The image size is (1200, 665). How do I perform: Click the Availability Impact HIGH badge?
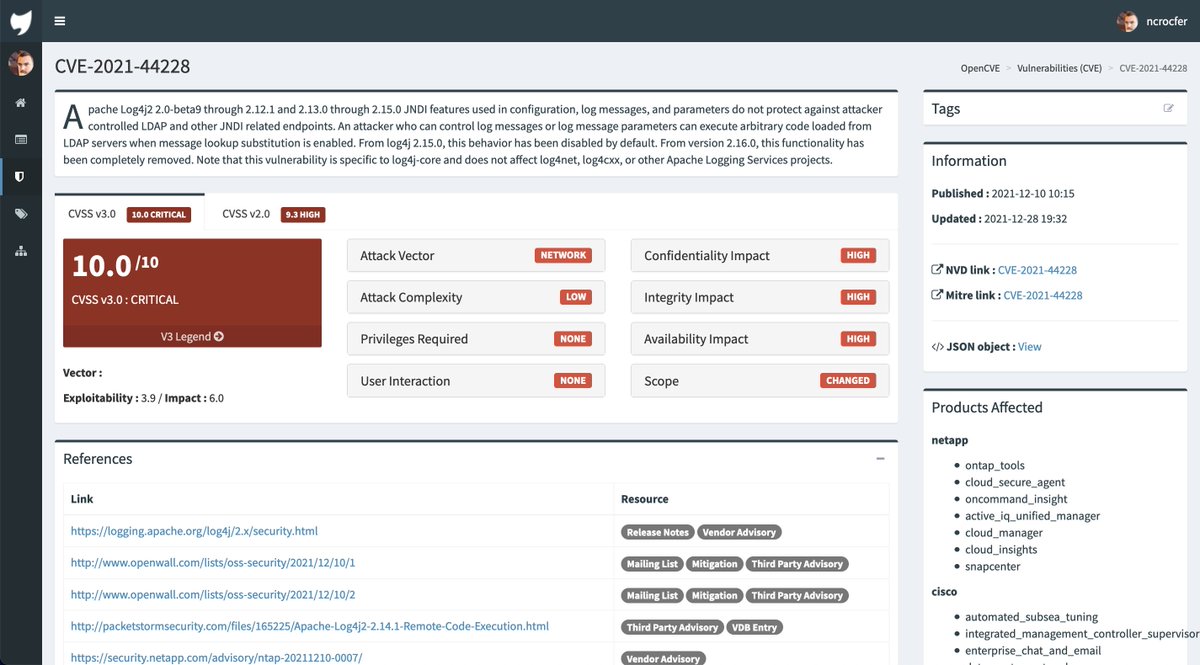tap(858, 339)
